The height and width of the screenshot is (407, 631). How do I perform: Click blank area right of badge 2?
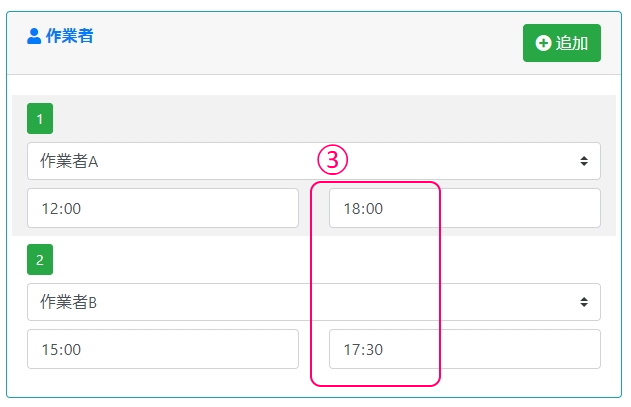click(x=300, y=261)
